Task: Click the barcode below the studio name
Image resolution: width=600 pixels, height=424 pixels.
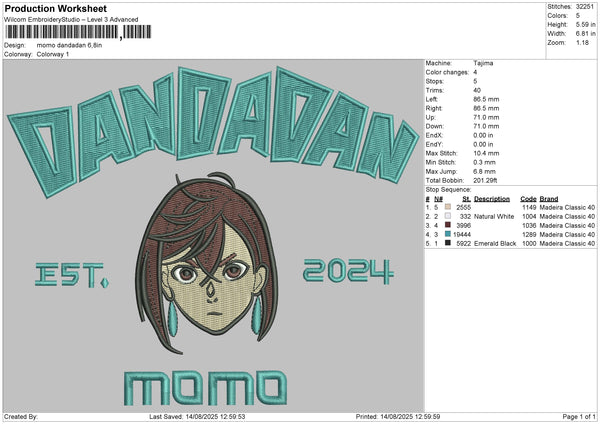Action: [78, 32]
